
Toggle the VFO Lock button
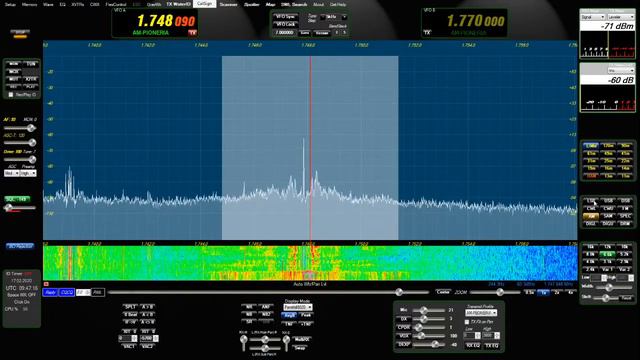[285, 24]
